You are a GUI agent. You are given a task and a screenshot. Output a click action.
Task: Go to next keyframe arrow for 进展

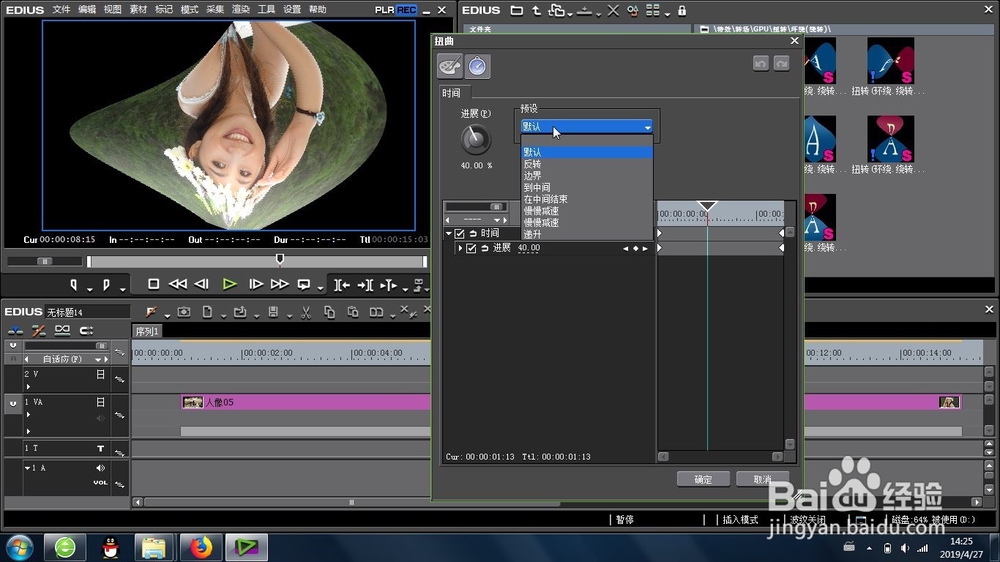tap(645, 248)
